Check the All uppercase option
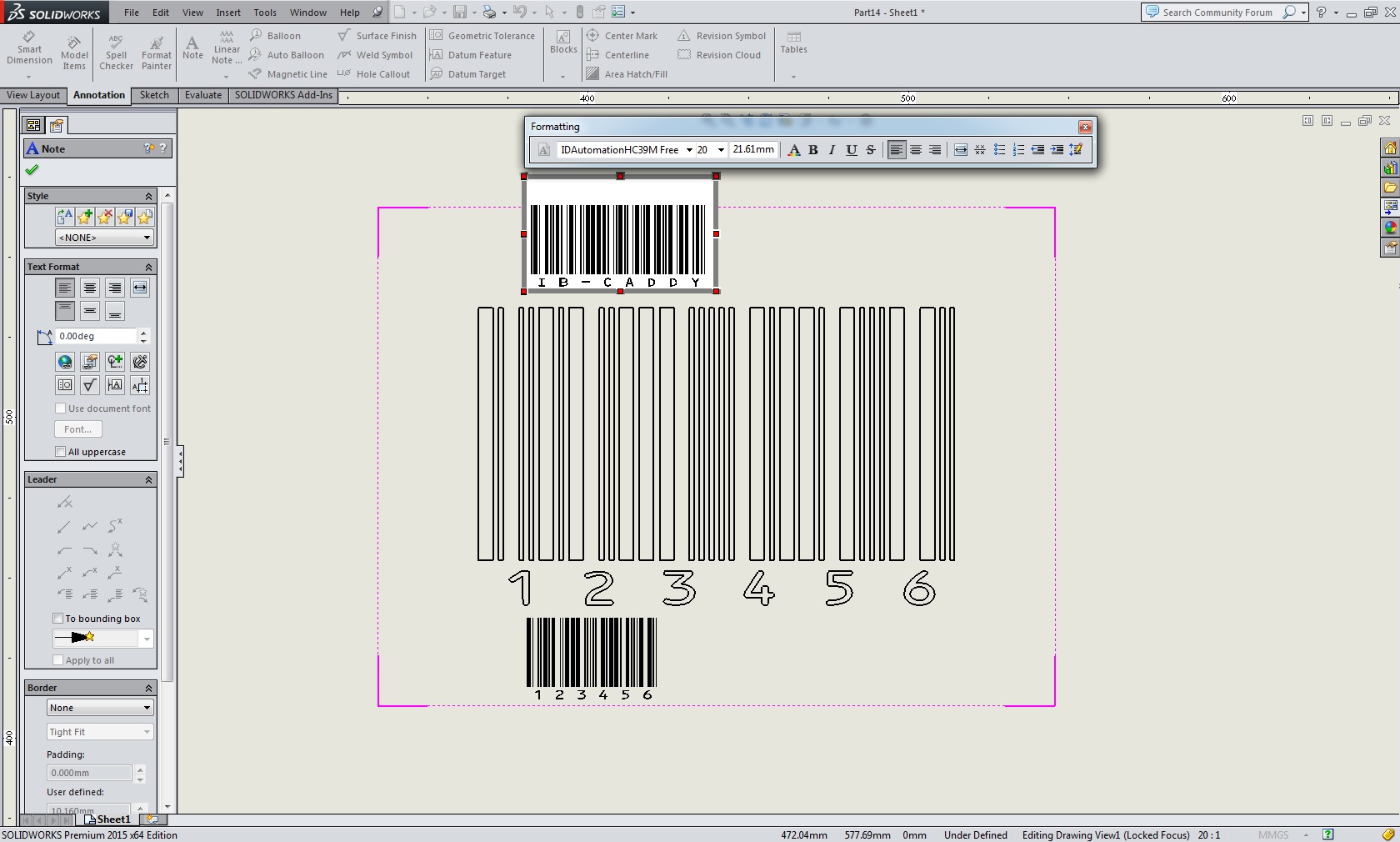The height and width of the screenshot is (842, 1400). 60,452
